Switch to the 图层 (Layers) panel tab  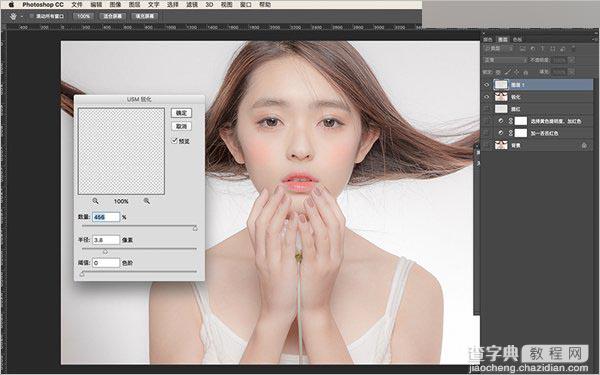502,39
